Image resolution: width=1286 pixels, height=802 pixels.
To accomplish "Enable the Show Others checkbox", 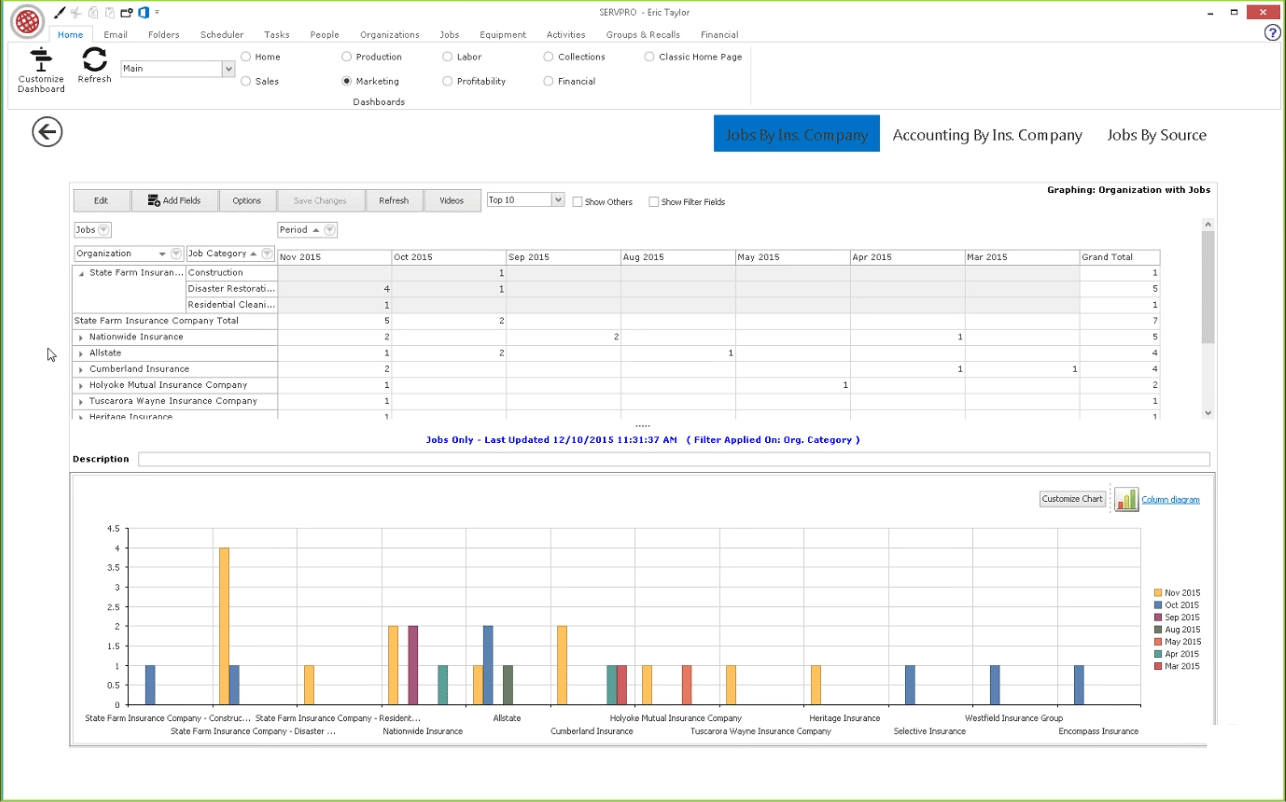I will tap(578, 202).
